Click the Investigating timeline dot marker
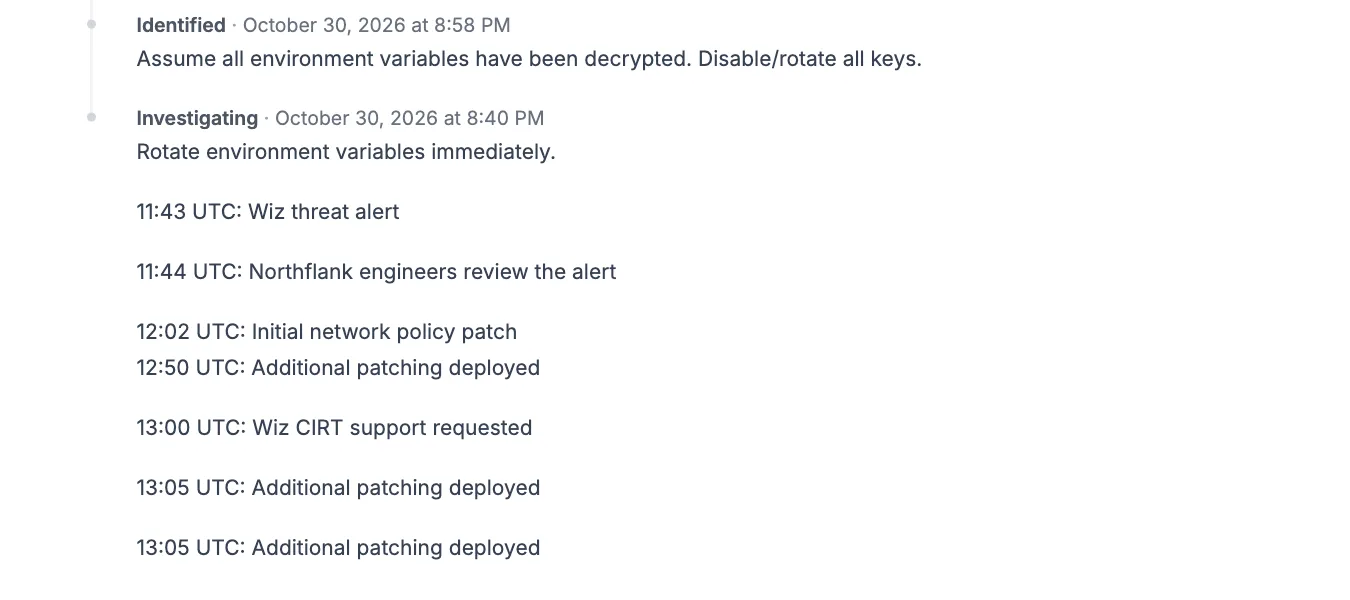This screenshot has height=600, width=1350. (91, 117)
